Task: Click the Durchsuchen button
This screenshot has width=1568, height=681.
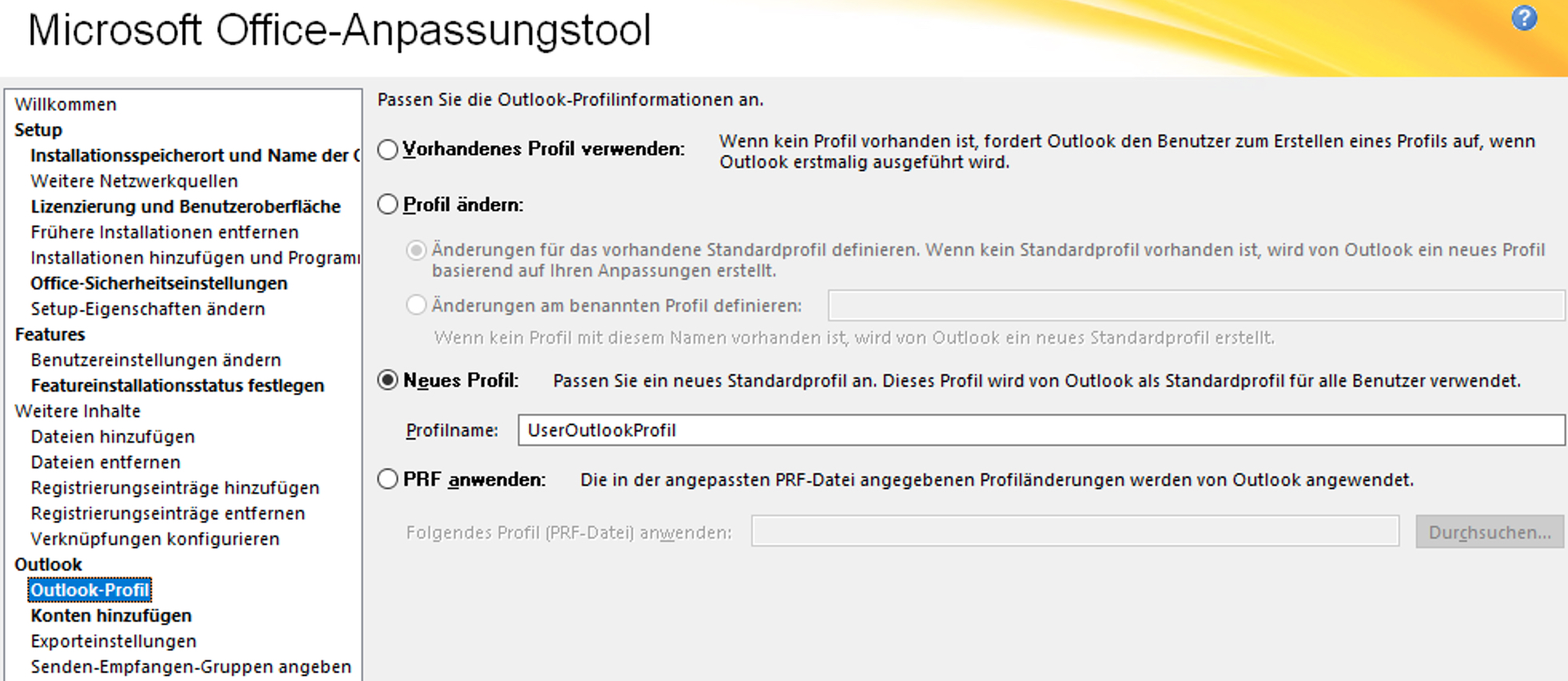Action: [x=1490, y=532]
